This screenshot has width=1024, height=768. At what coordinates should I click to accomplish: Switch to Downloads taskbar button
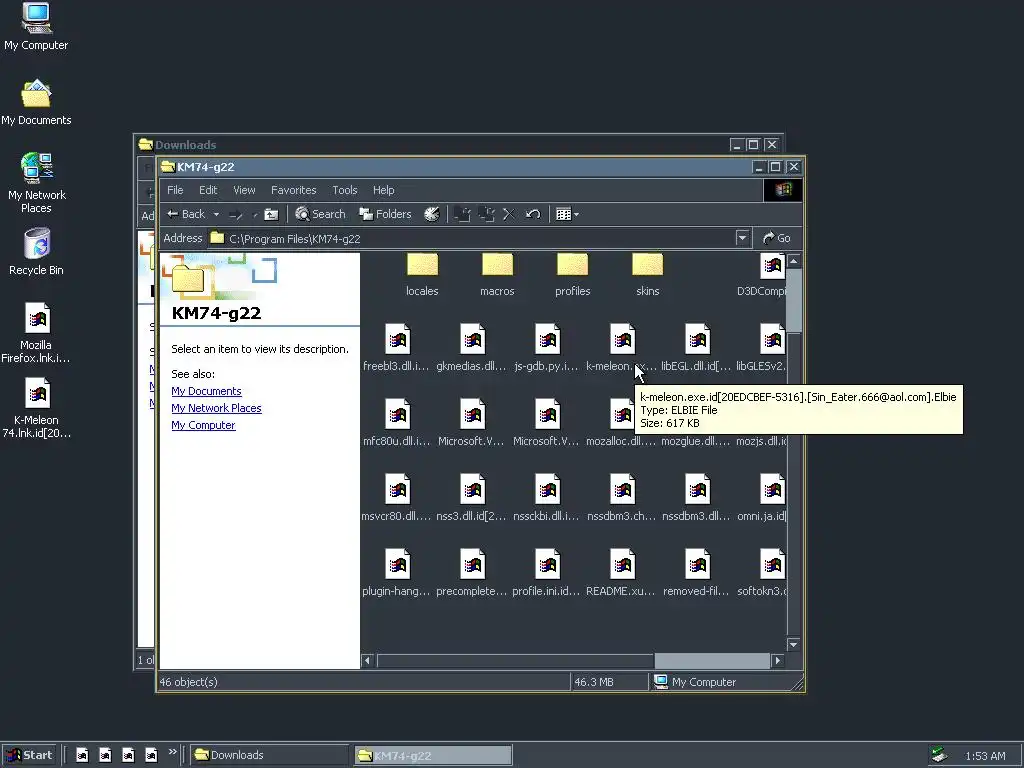click(x=270, y=755)
